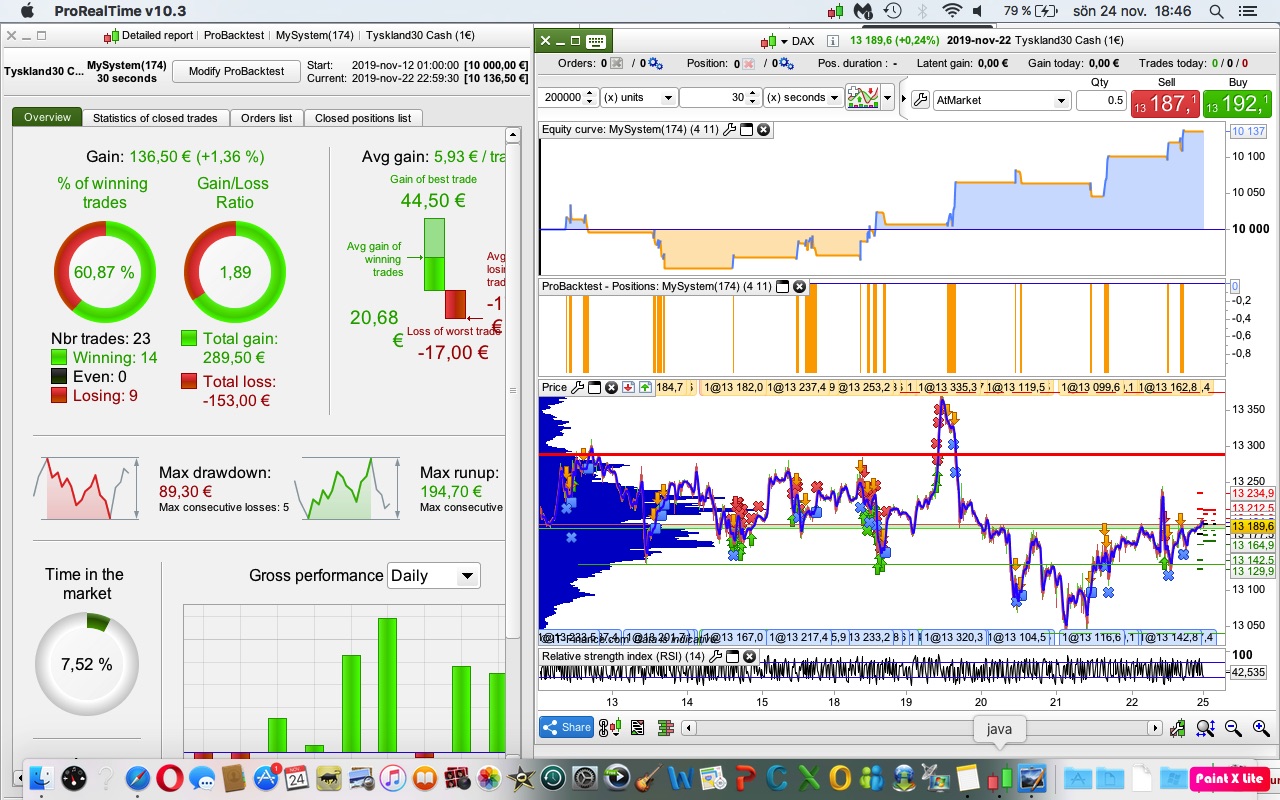The image size is (1280, 800).
Task: Click the DAX candlestick instrument icon
Action: pyautogui.click(x=768, y=41)
